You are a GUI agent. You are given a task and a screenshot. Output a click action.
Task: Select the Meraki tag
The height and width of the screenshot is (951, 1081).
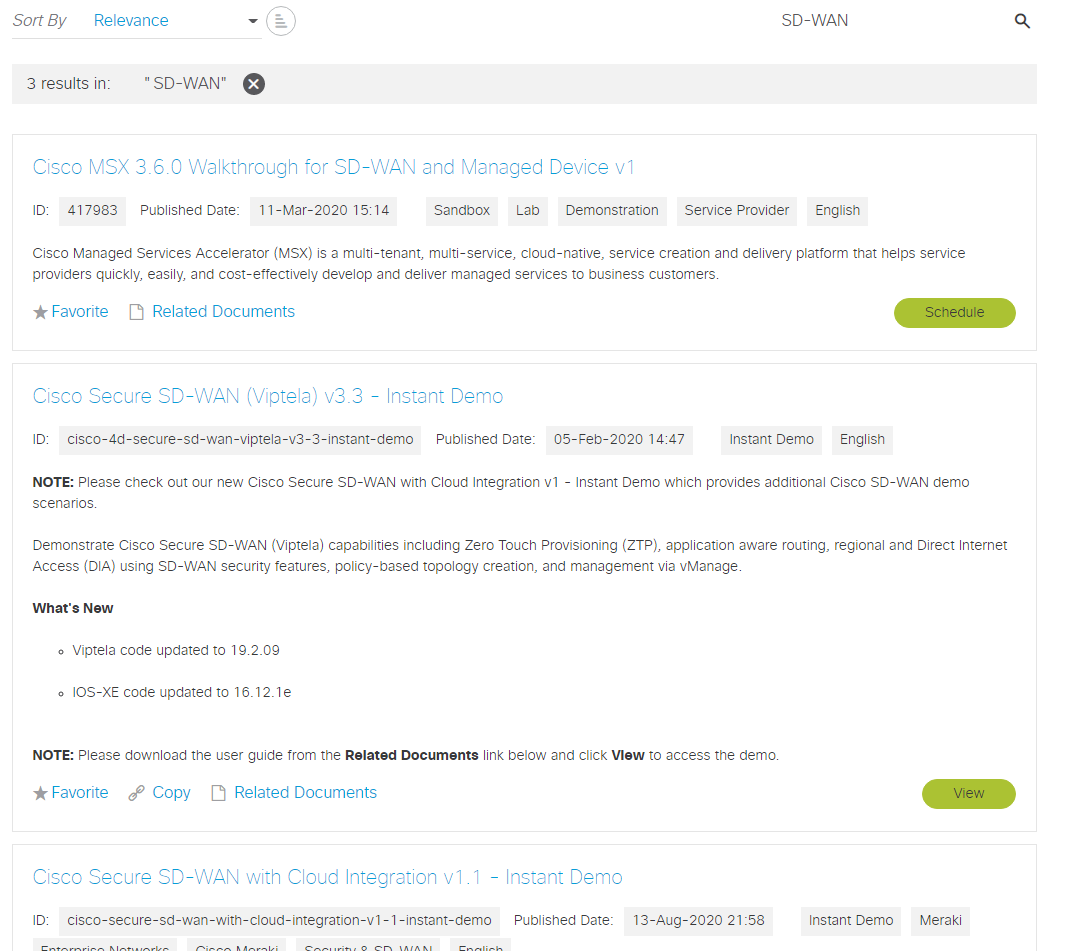pyautogui.click(x=940, y=920)
